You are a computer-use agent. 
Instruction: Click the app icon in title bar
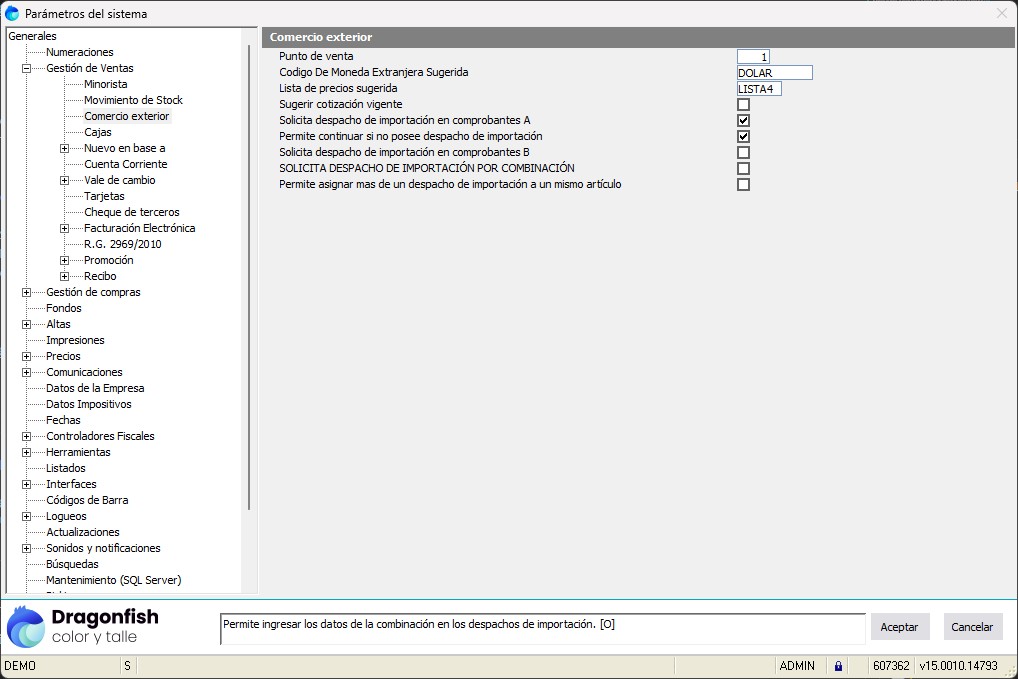(x=12, y=13)
